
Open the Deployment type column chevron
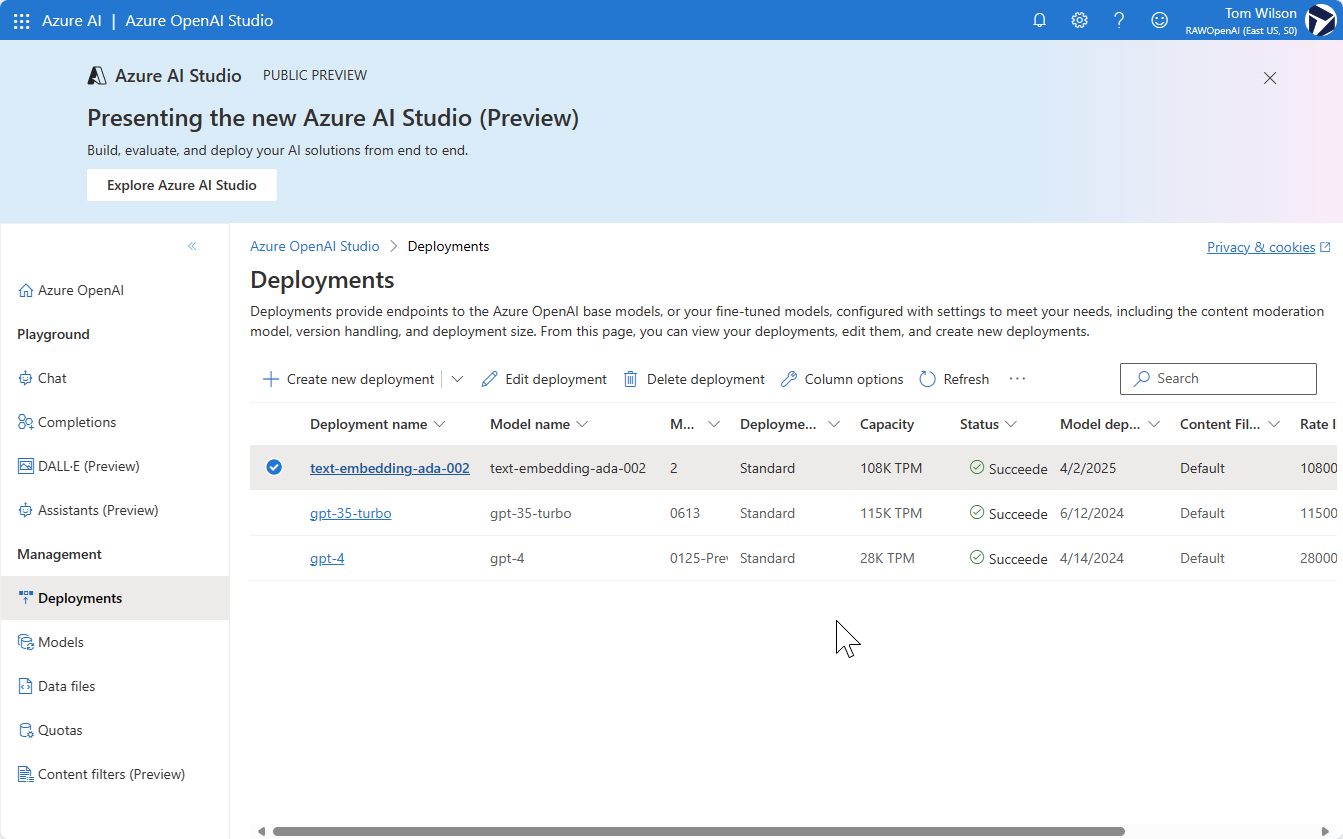coord(834,424)
